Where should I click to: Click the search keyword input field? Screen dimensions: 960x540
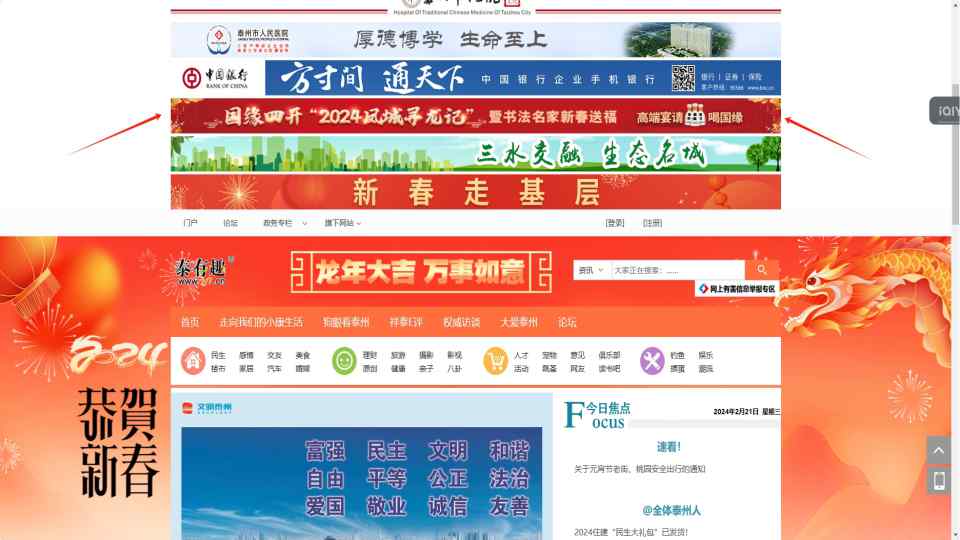[678, 270]
